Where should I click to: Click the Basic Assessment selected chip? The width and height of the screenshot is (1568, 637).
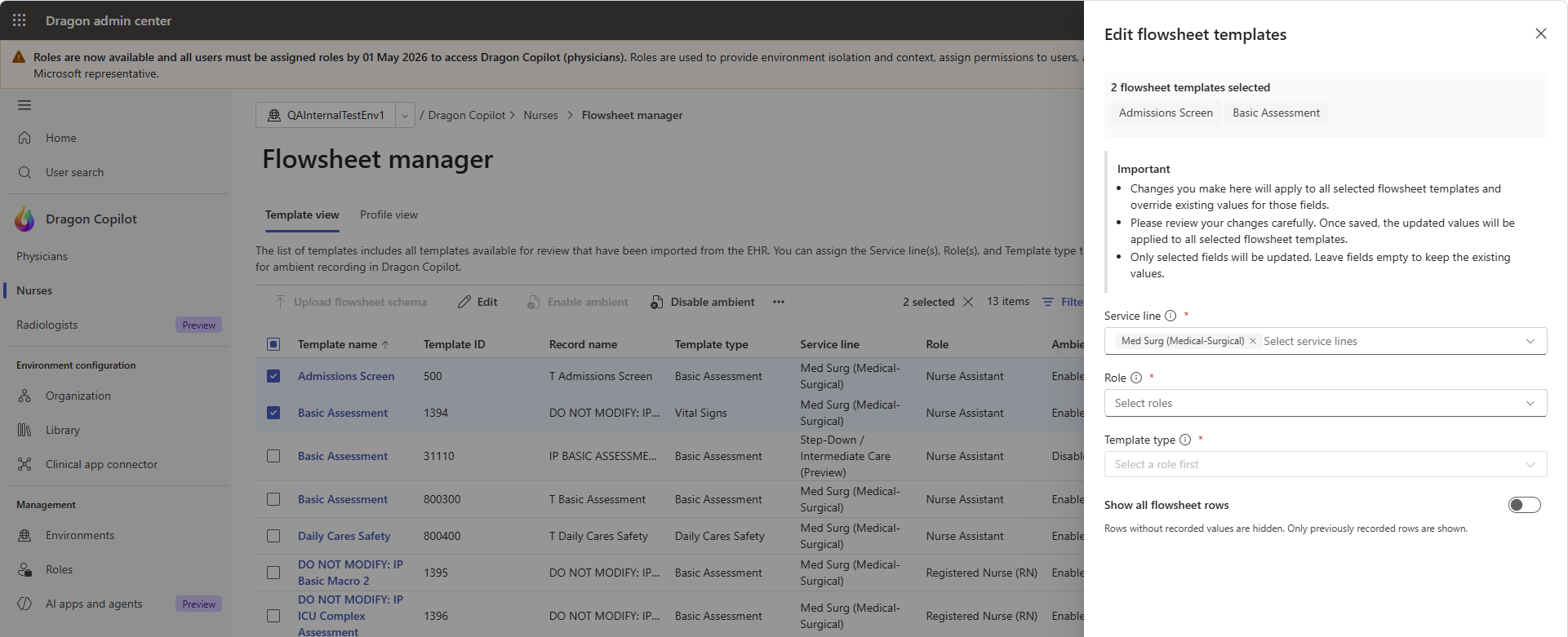(1276, 113)
